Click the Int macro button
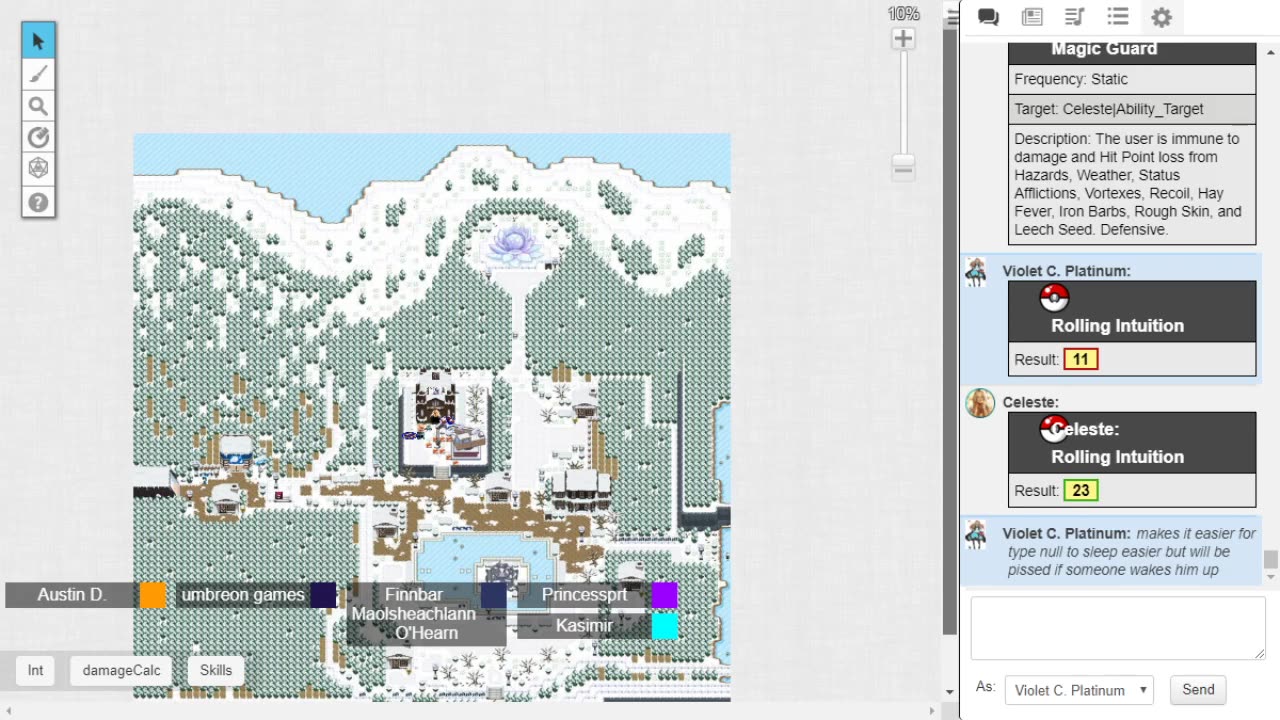 [x=36, y=671]
